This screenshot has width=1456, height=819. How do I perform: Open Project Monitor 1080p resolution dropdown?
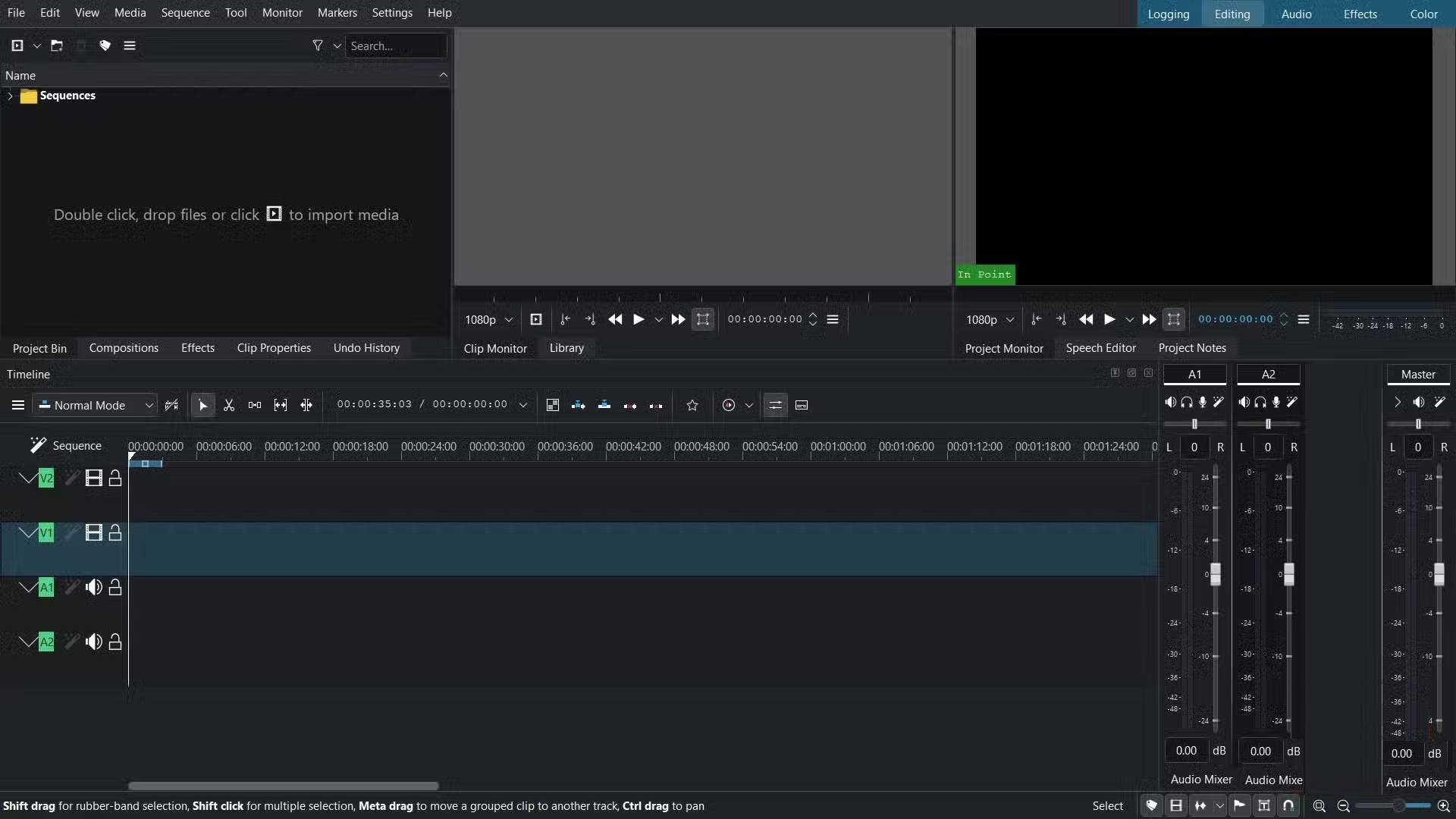(x=990, y=319)
